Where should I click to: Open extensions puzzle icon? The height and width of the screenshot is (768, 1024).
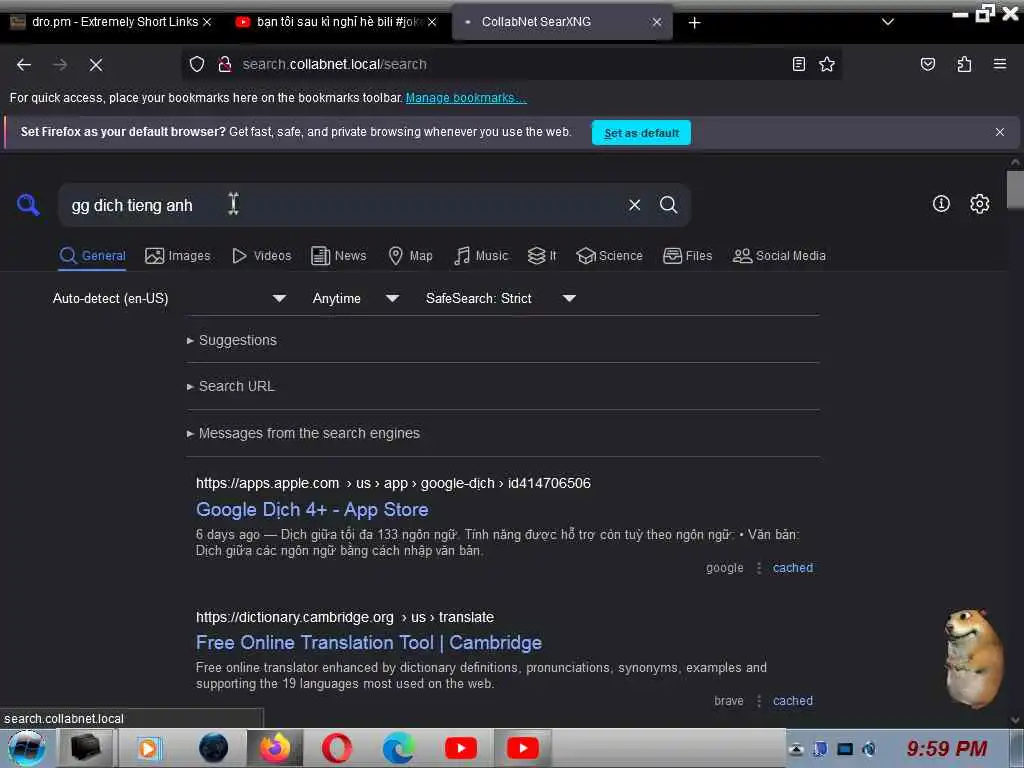point(964,64)
